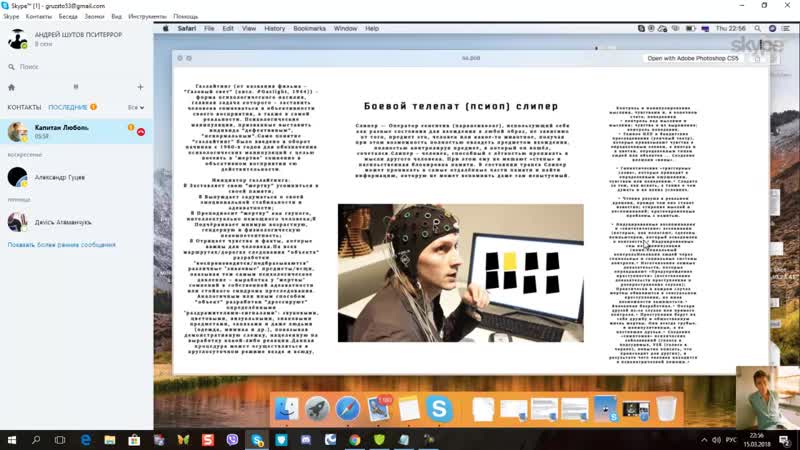Click in the Поиск search field

pos(77,67)
